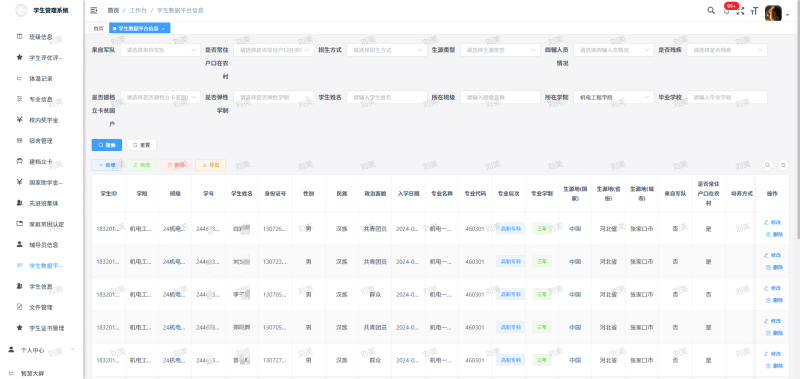Open the 是否弹性学制 dropdown
The width and height of the screenshot is (800, 379).
tap(274, 97)
